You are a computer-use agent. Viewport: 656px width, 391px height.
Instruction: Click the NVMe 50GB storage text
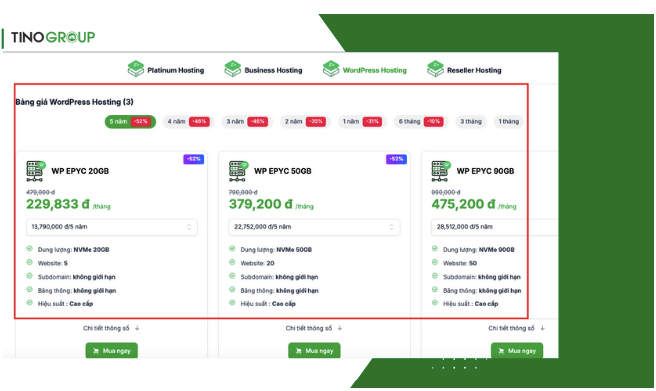[294, 250]
